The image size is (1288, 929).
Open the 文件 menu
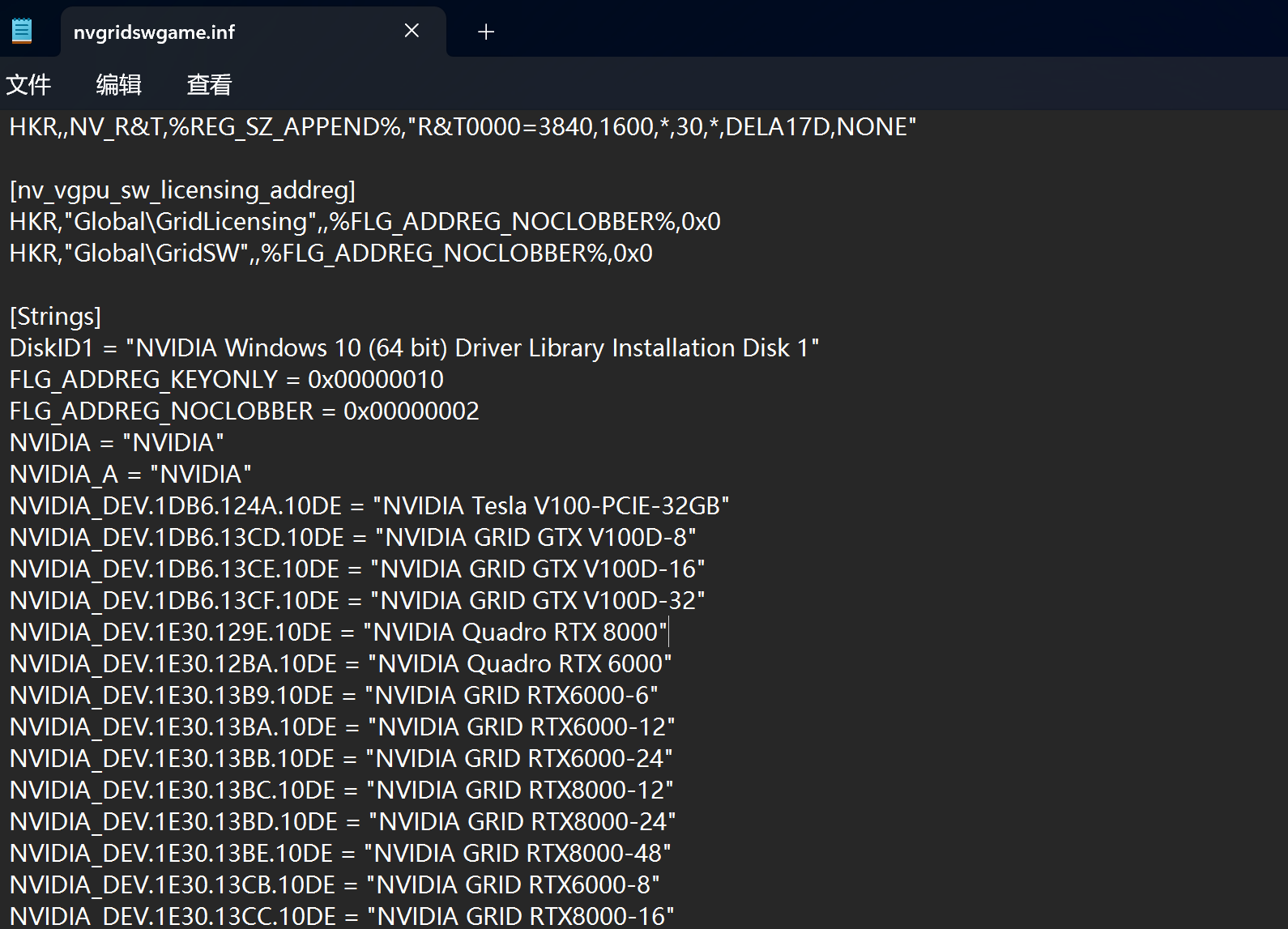click(28, 84)
